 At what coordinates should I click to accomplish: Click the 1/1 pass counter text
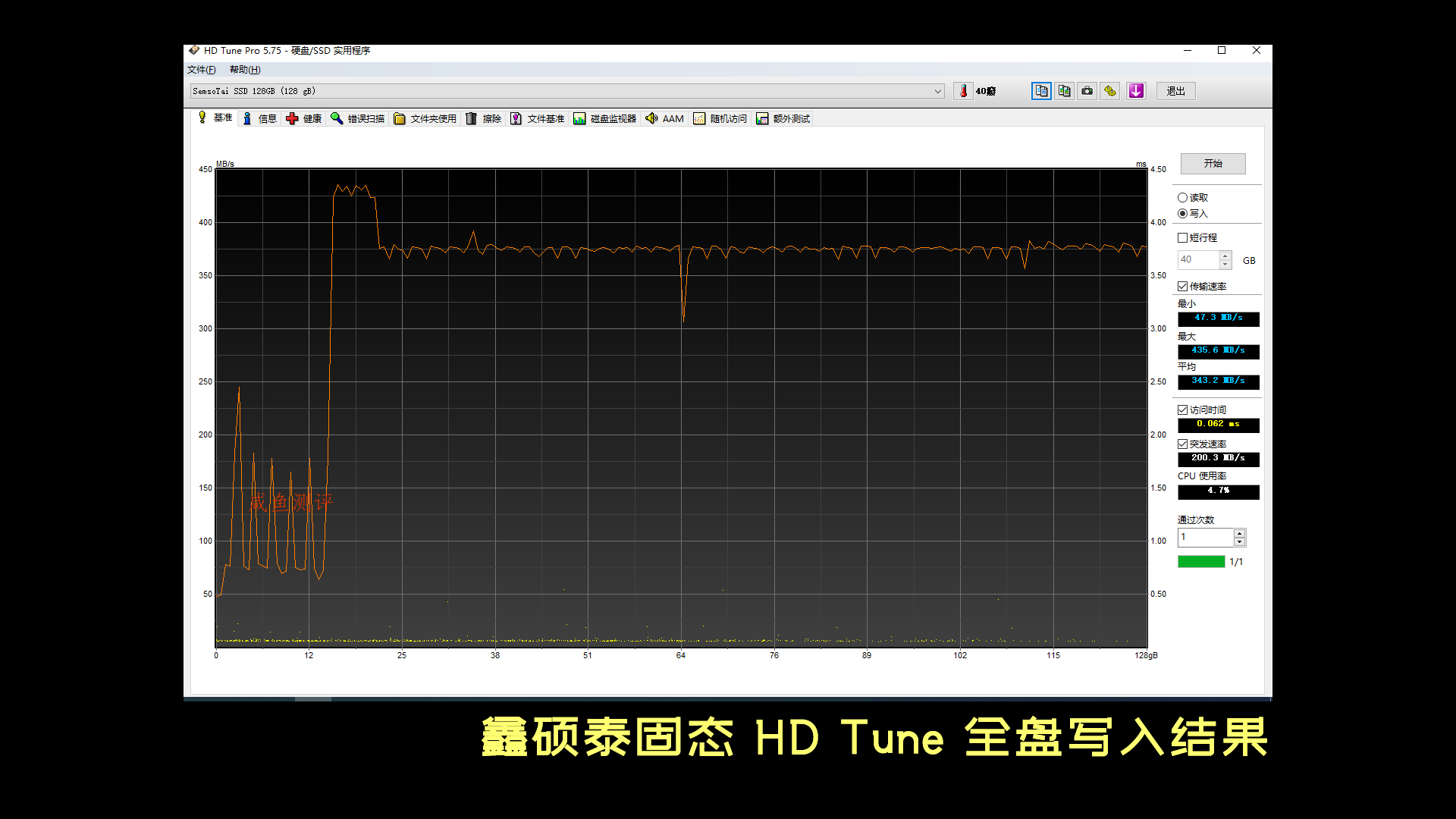pos(1236,562)
